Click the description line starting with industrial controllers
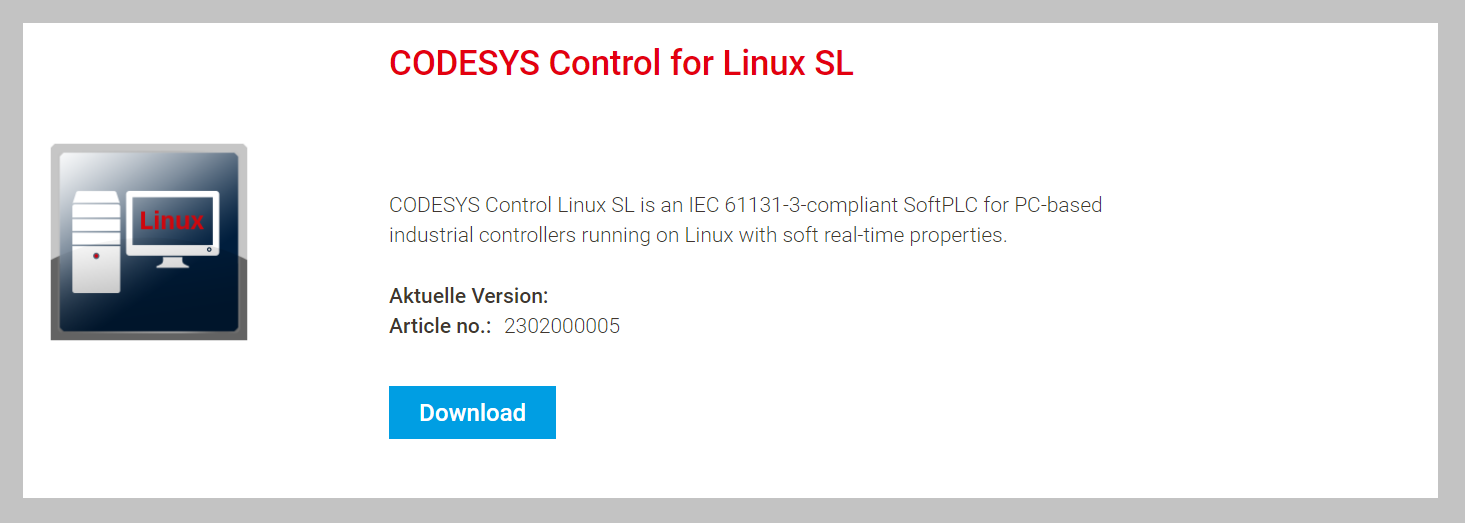The image size is (1465, 523). (698, 236)
